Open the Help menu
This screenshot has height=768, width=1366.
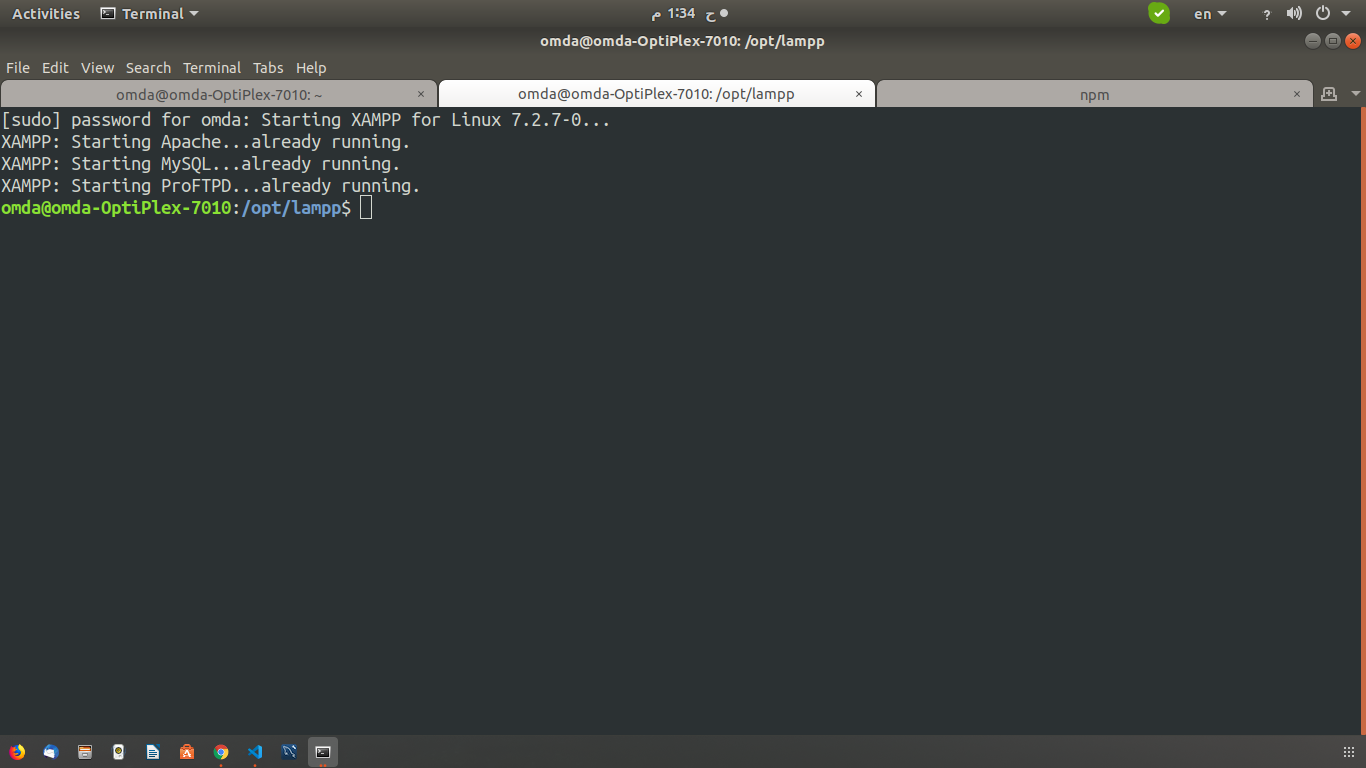pyautogui.click(x=311, y=68)
